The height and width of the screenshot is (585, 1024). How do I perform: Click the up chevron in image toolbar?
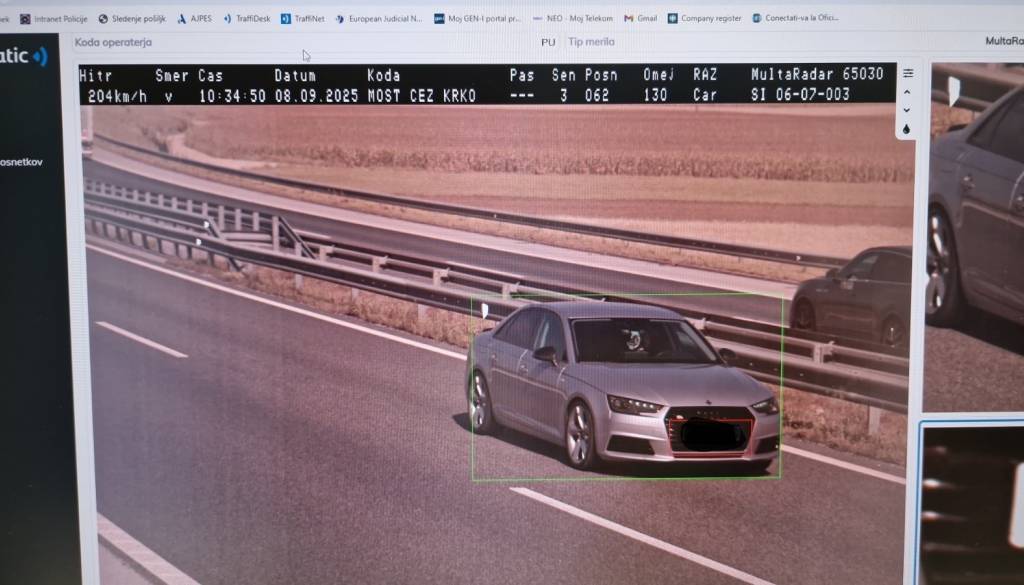(x=907, y=92)
